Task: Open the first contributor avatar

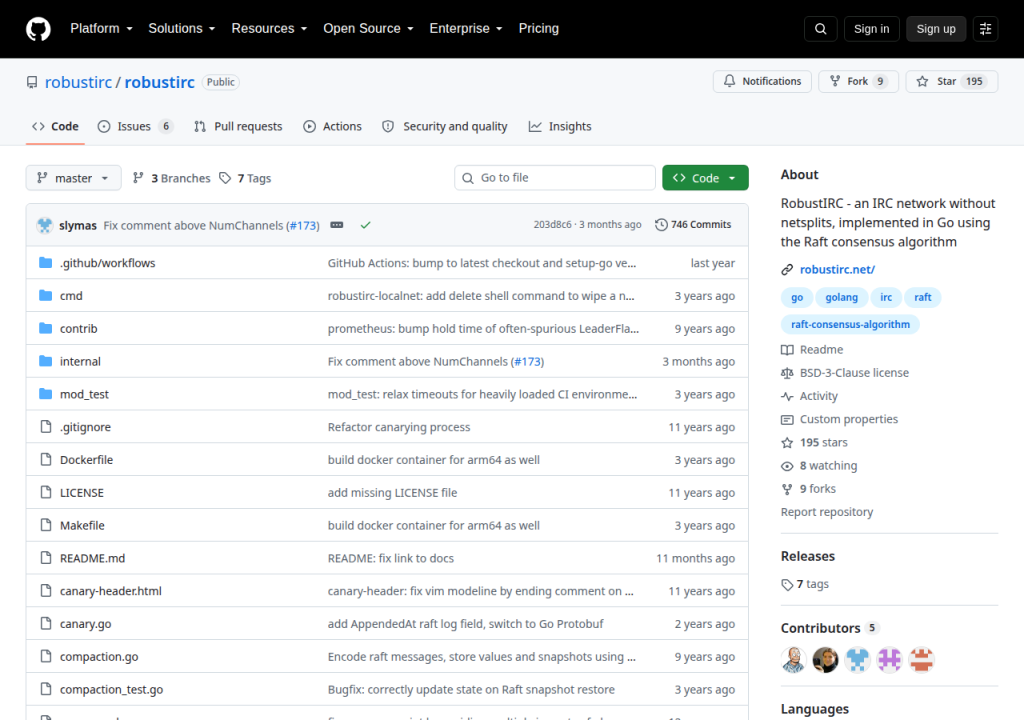Action: (793, 660)
